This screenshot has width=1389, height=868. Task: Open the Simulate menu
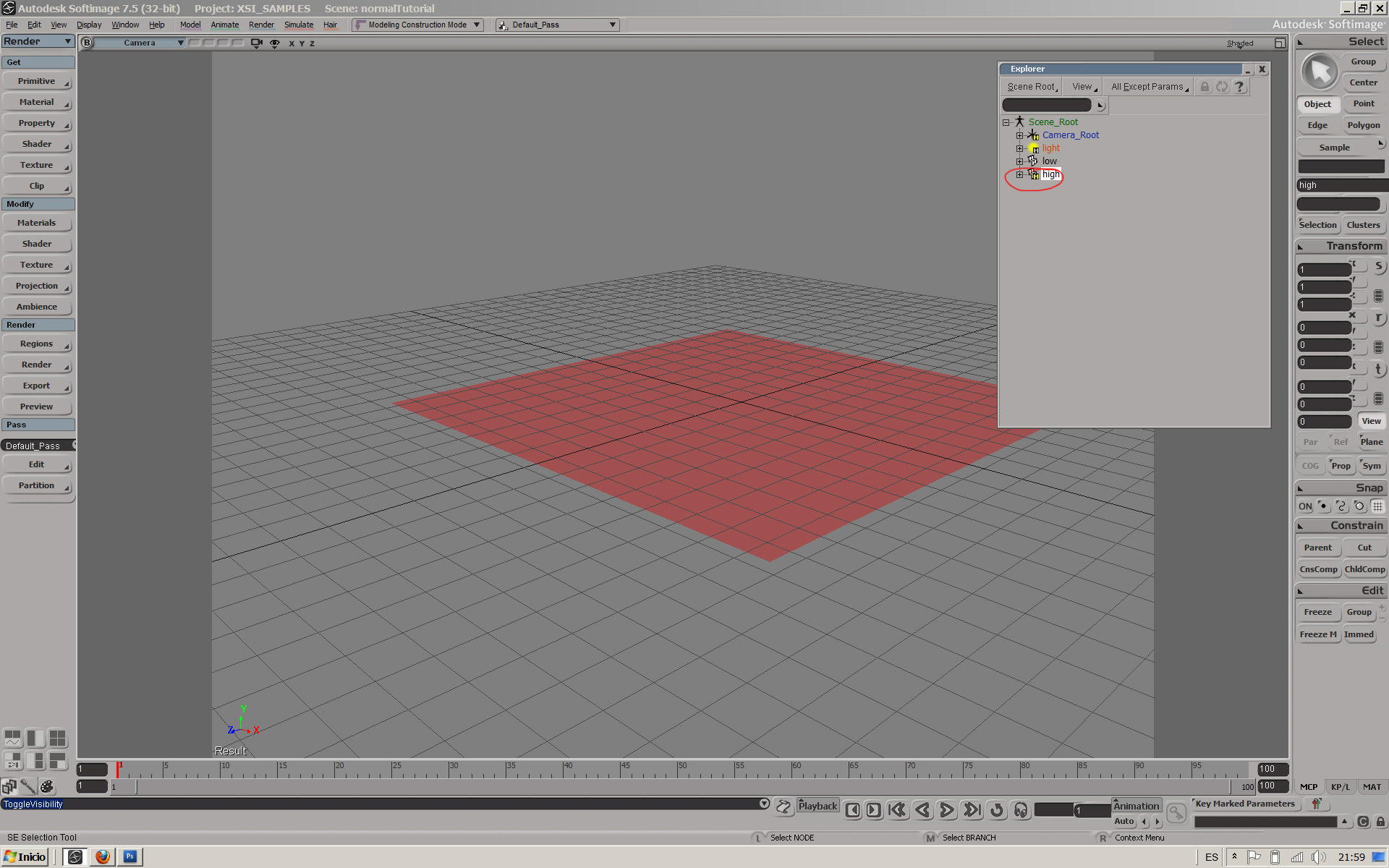[x=299, y=25]
